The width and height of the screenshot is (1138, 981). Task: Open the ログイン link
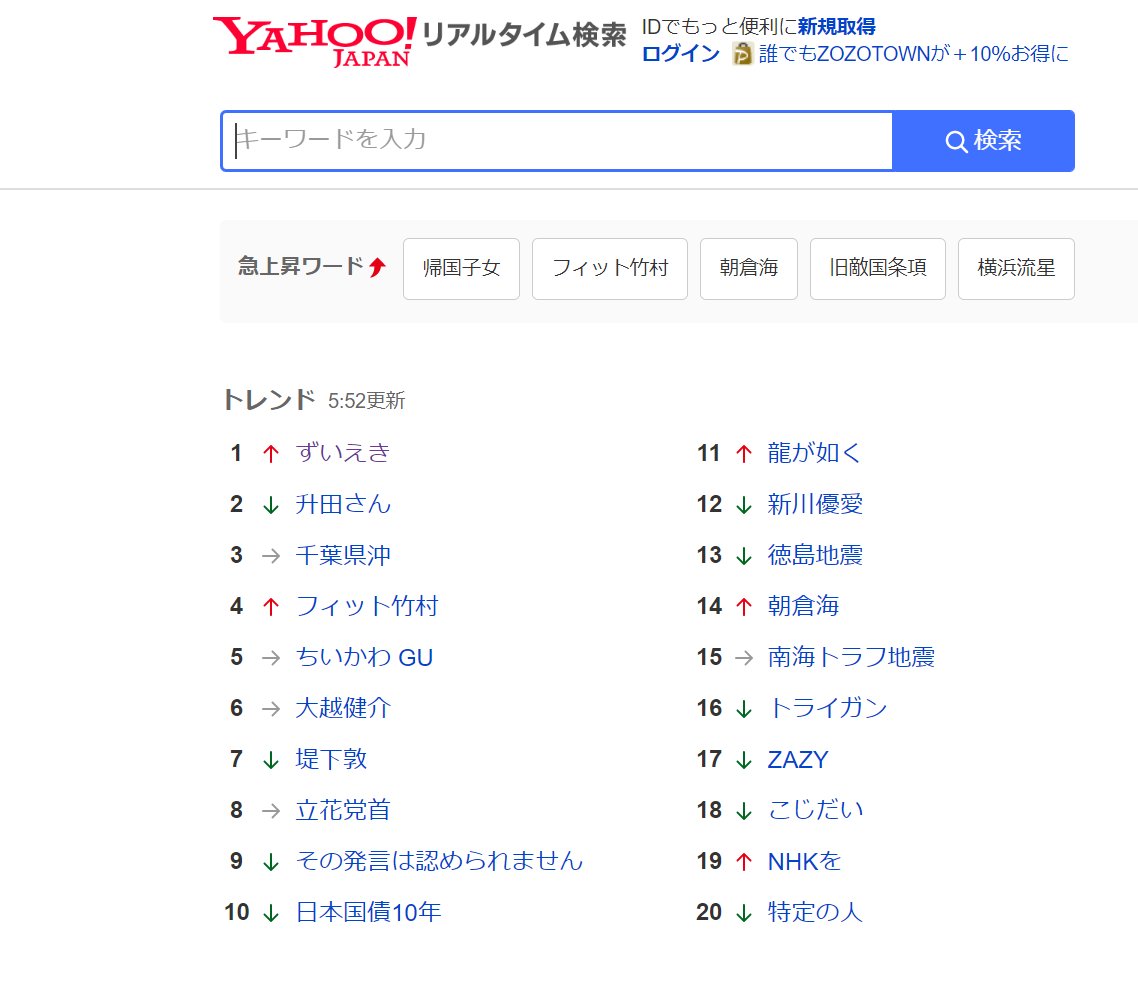pos(681,54)
